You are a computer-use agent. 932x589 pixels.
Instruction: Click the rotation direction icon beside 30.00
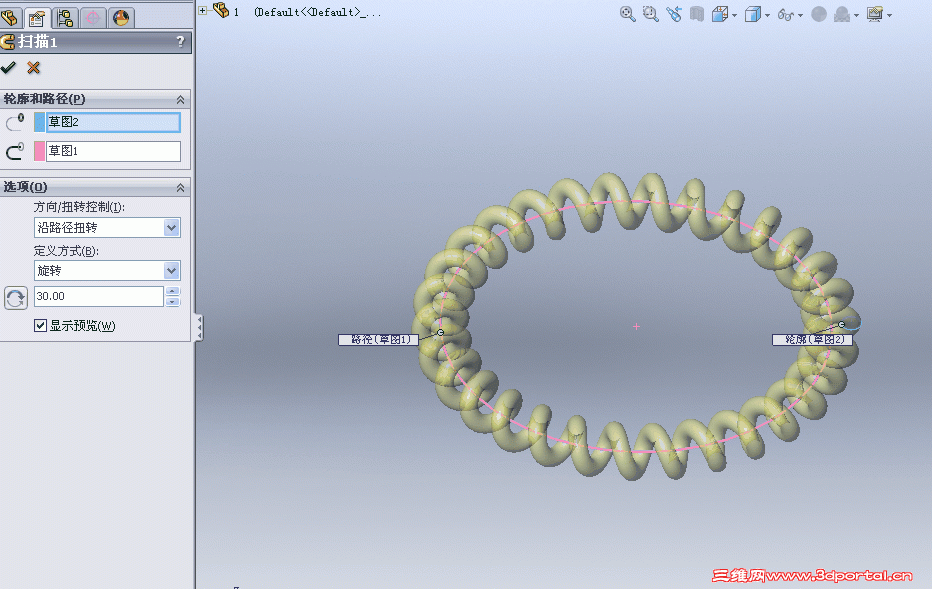(16, 298)
